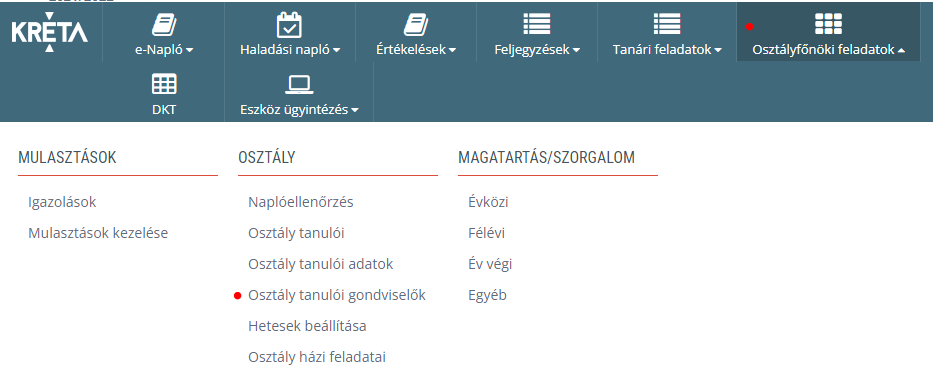Open the DKT table icon
This screenshot has height=391, width=933.
pyautogui.click(x=164, y=85)
